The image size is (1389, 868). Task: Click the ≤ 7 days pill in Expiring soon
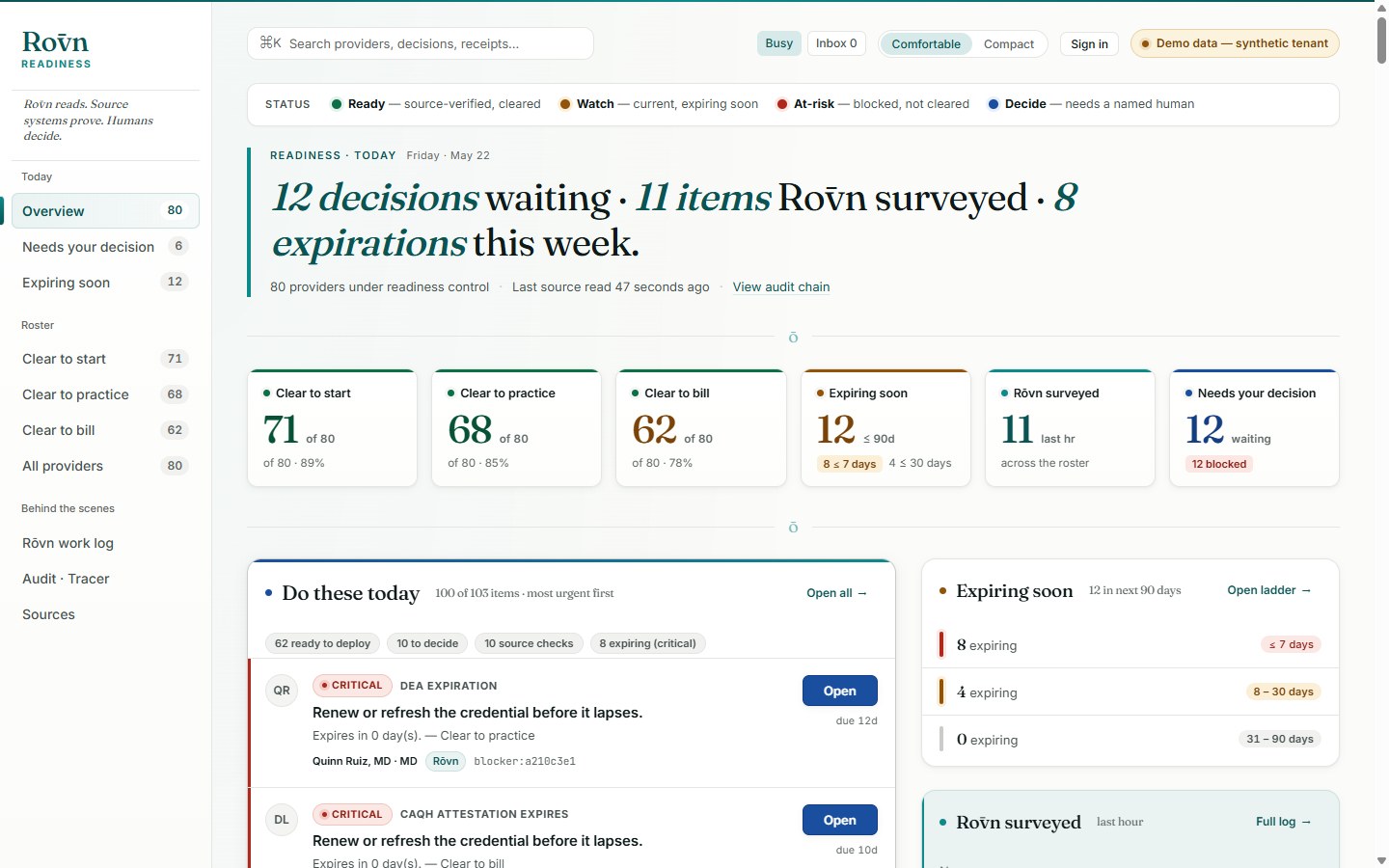pyautogui.click(x=1291, y=644)
